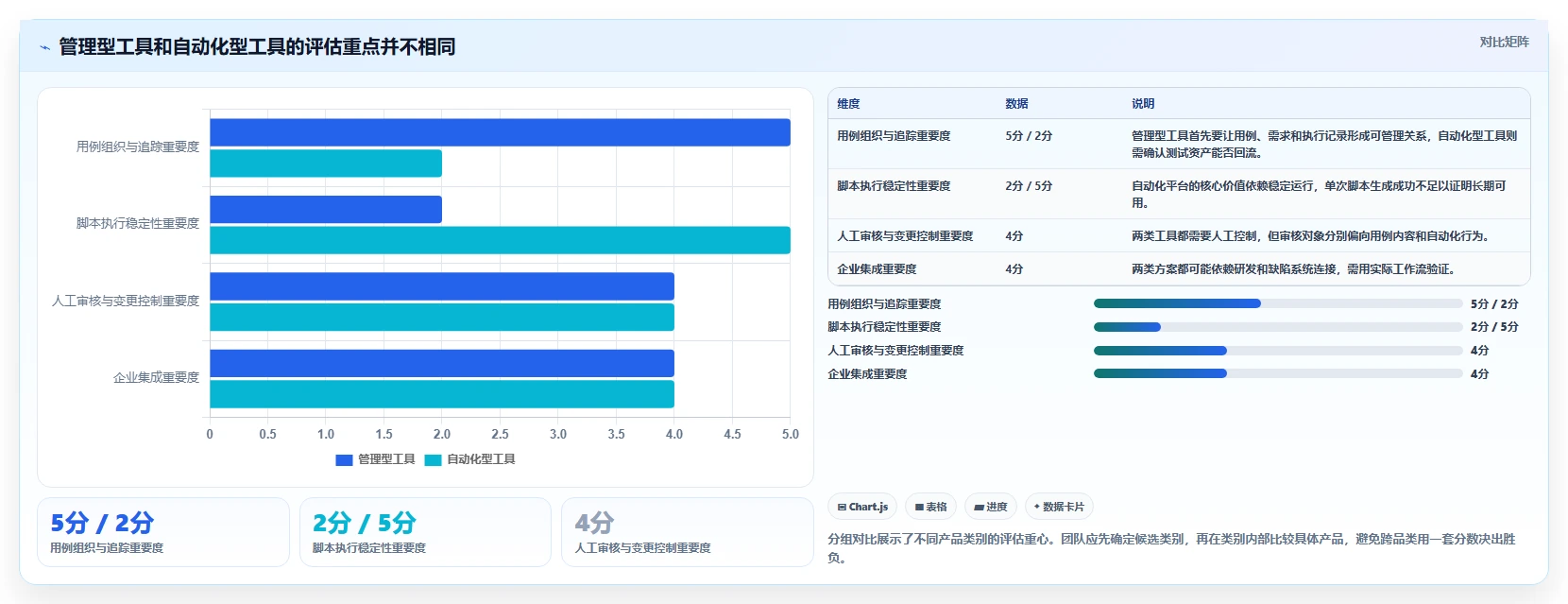Screen dimensions: 1568x604
Task: Click the card title 管理型工具和自动化型工具的评估重点并不相同
Action: [x=257, y=46]
